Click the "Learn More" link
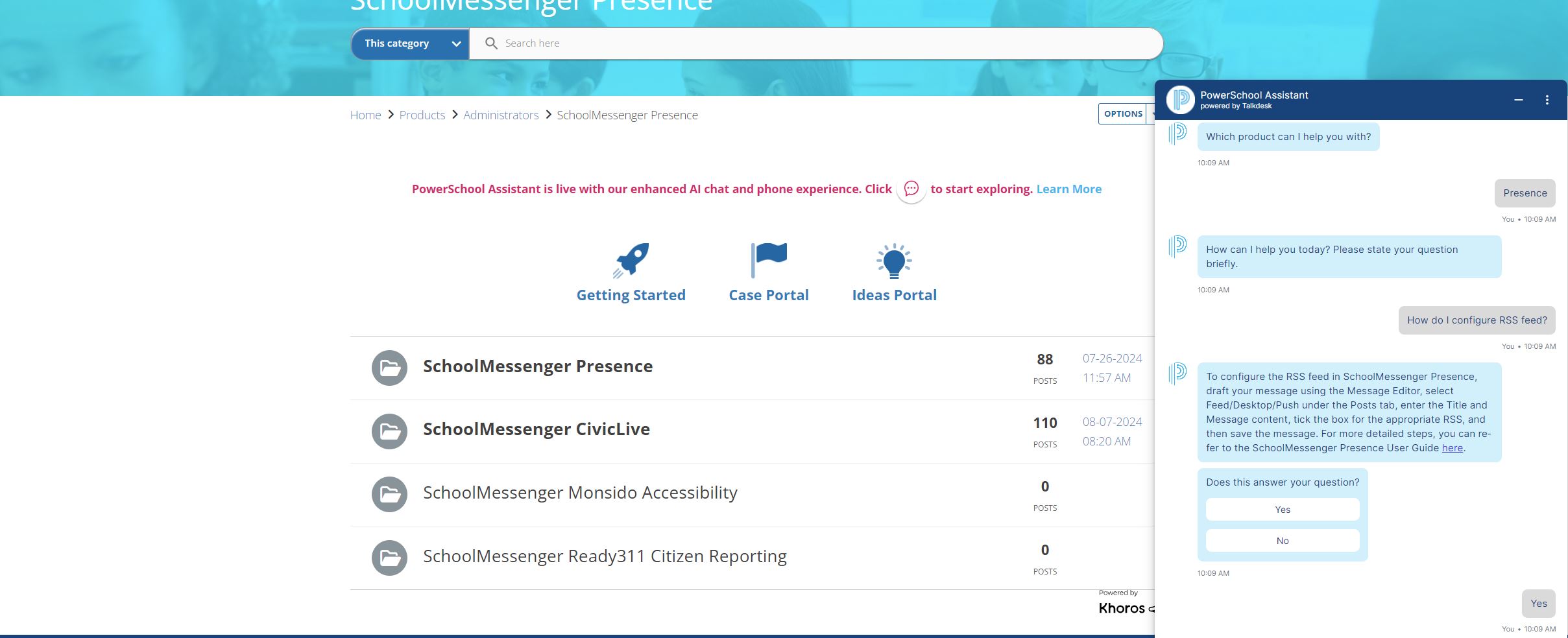This screenshot has height=638, width=1568. click(x=1069, y=189)
